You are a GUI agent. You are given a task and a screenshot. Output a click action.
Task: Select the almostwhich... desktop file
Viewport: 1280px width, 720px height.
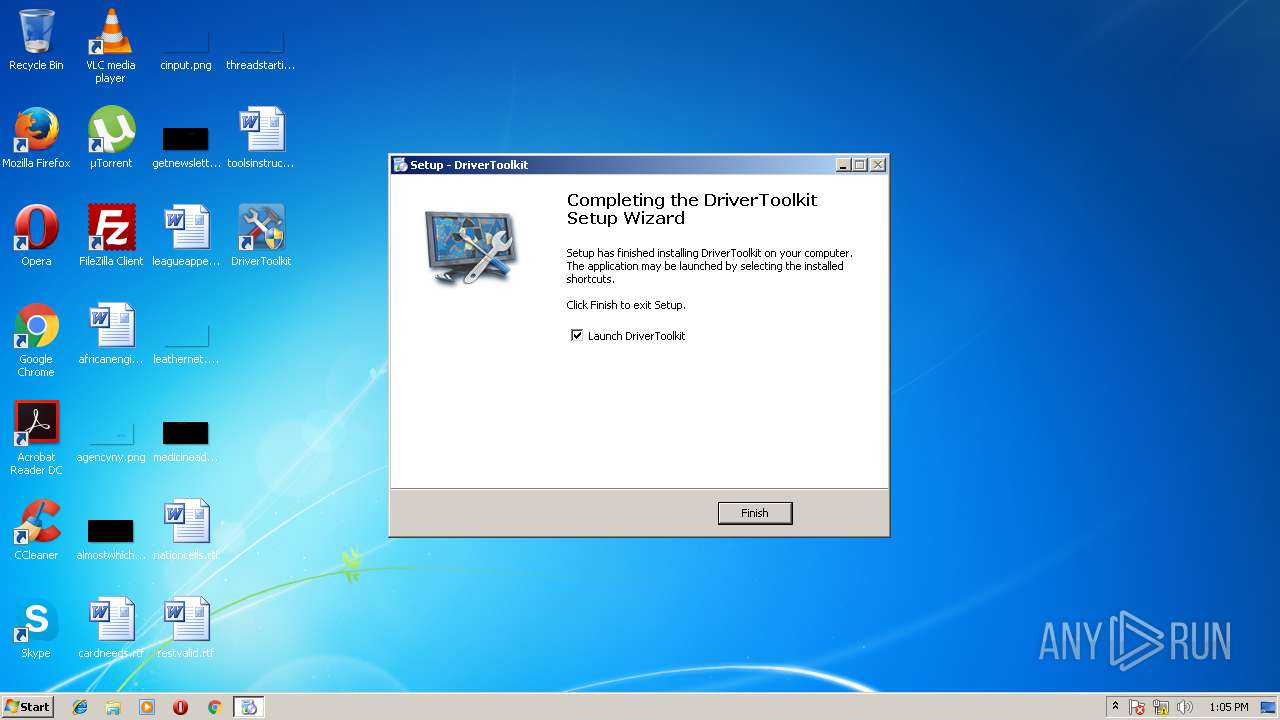[x=111, y=540]
